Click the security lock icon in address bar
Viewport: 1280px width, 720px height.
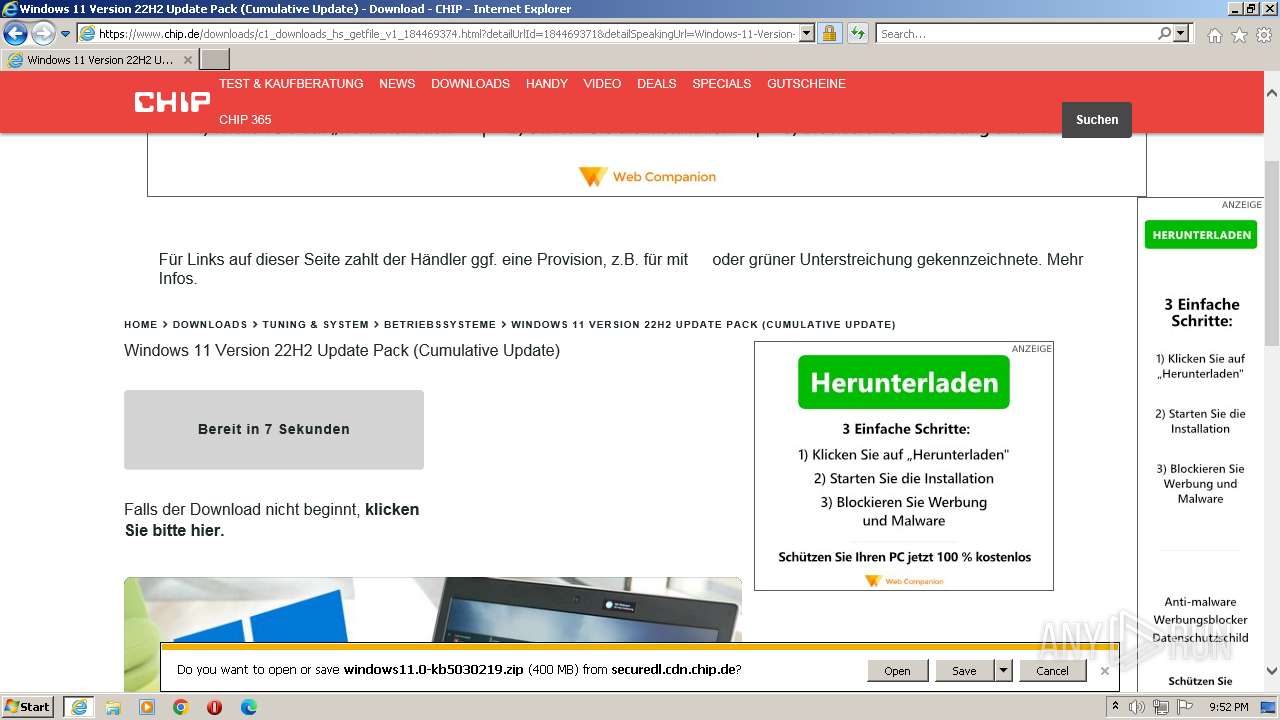829,33
